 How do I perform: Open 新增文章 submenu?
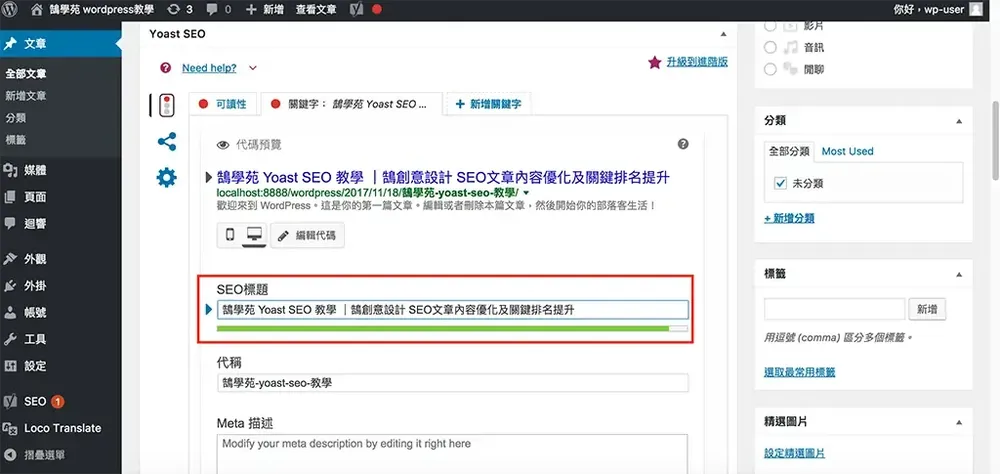click(26, 96)
